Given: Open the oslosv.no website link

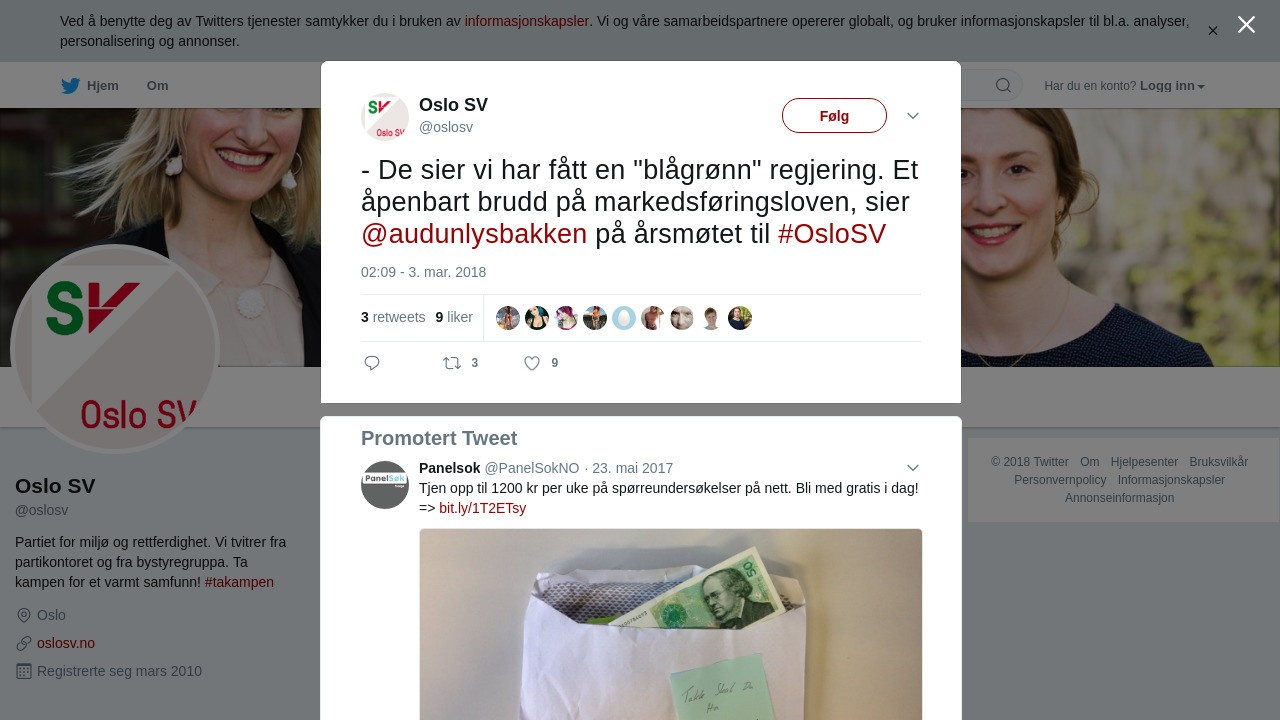Looking at the screenshot, I should (66, 643).
